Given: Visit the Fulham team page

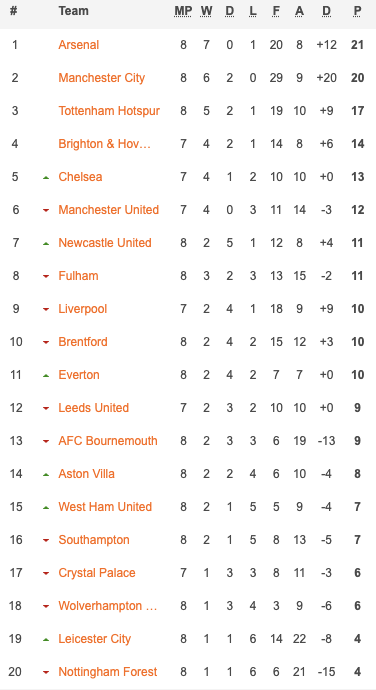Looking at the screenshot, I should coord(78,276).
